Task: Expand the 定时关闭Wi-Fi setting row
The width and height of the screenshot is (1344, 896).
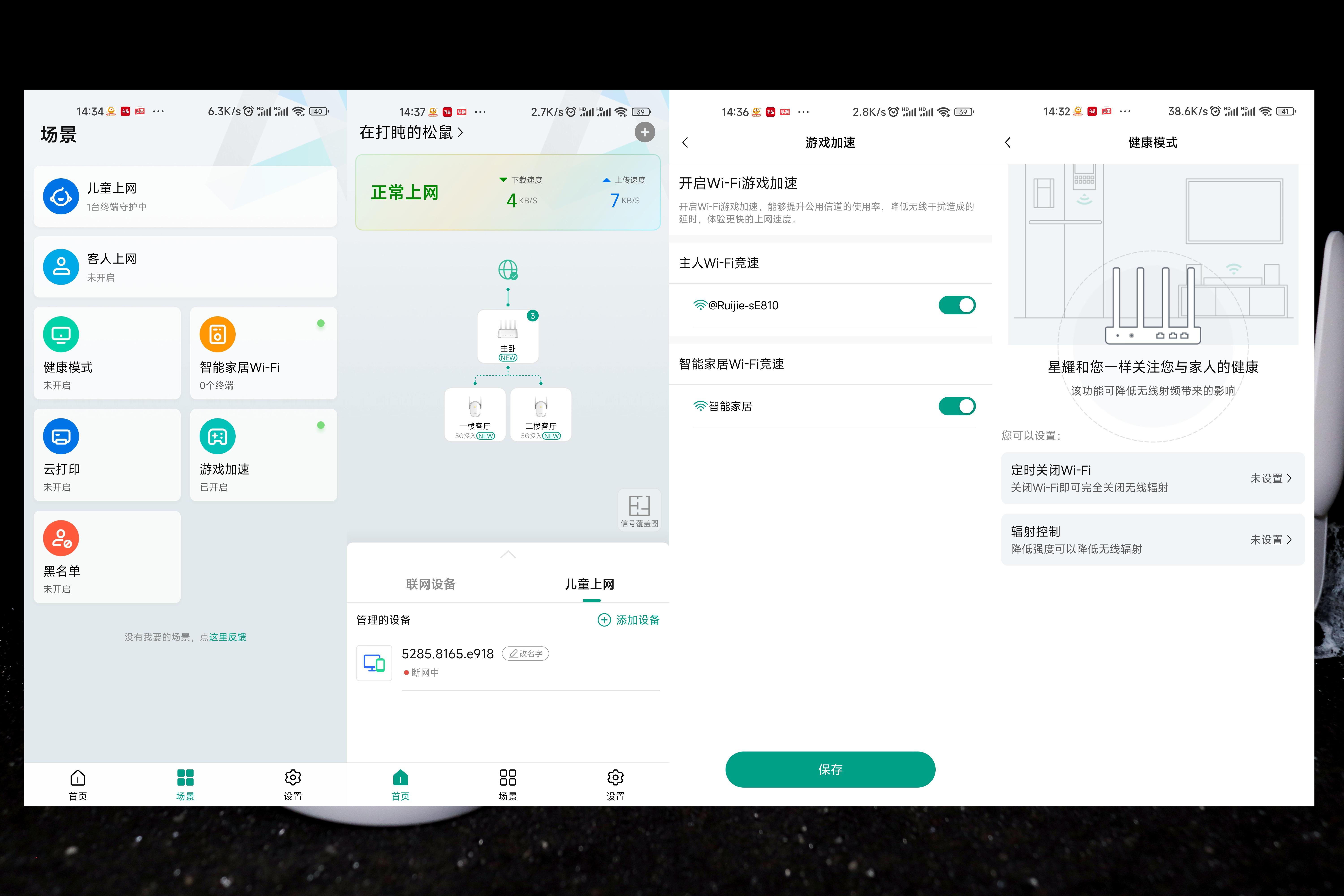Action: [x=1152, y=478]
